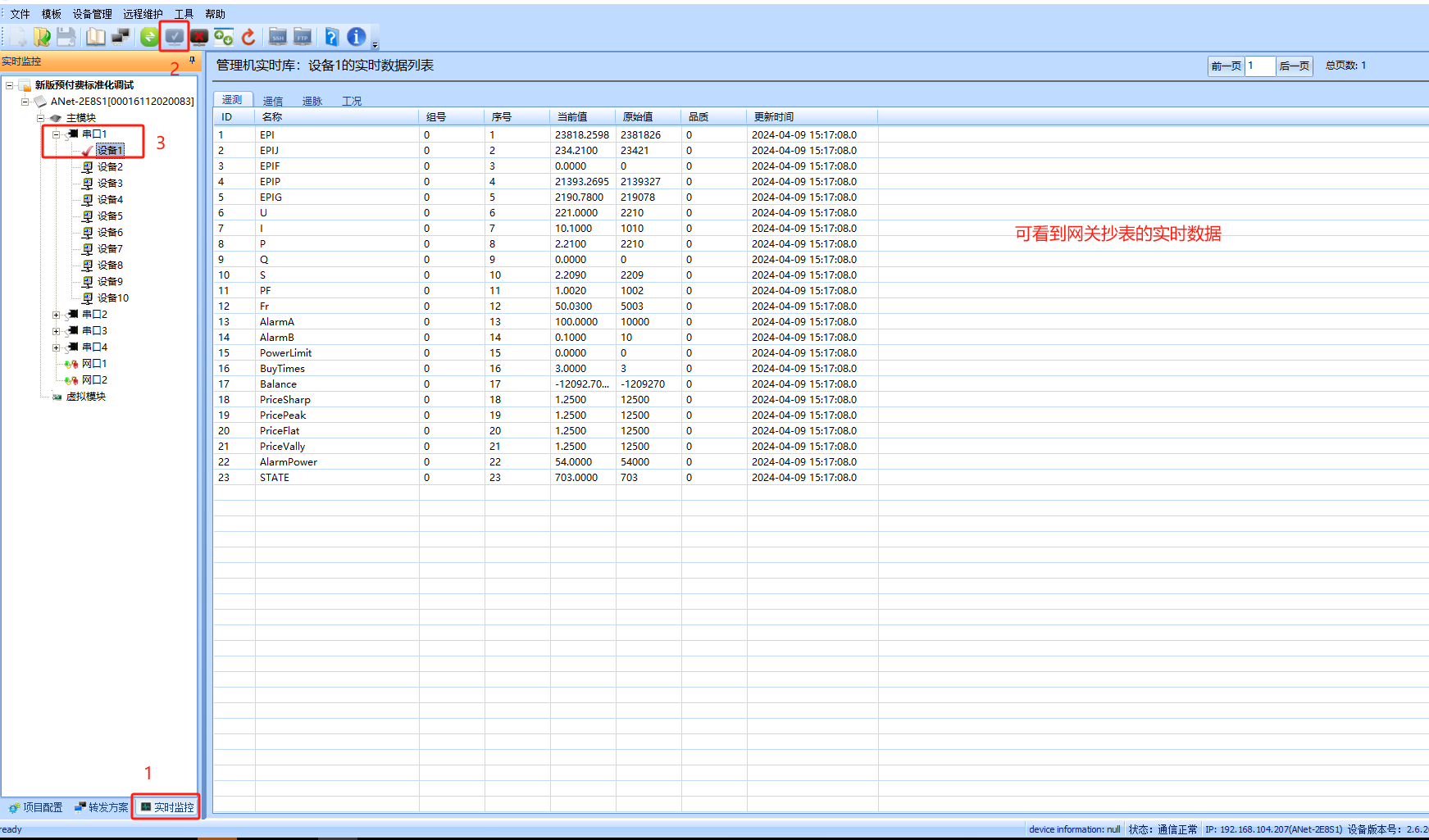The height and width of the screenshot is (840, 1429).
Task: Switch to 项目配置 bottom panel tab
Action: 36,807
